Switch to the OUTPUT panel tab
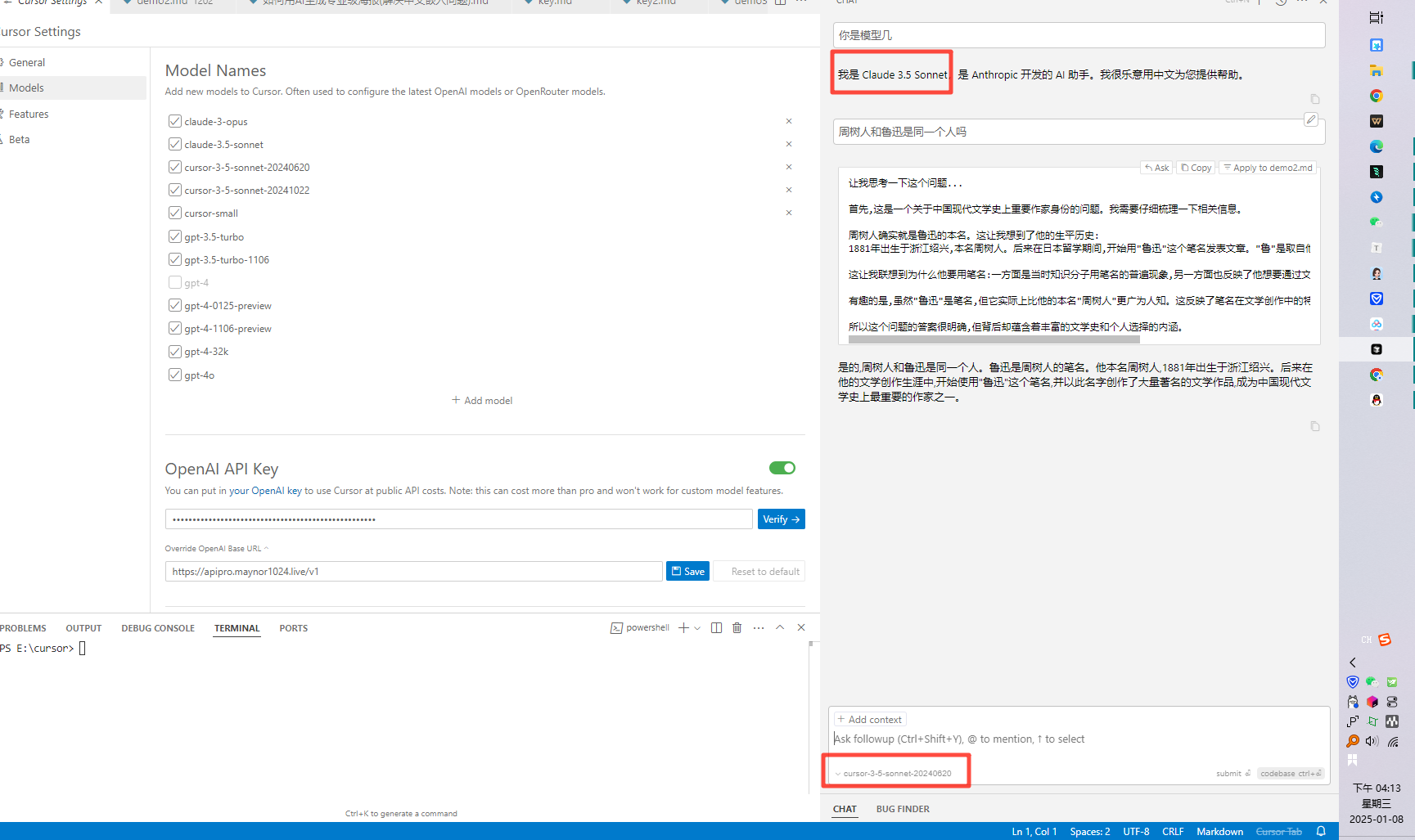The image size is (1415, 840). tap(83, 628)
